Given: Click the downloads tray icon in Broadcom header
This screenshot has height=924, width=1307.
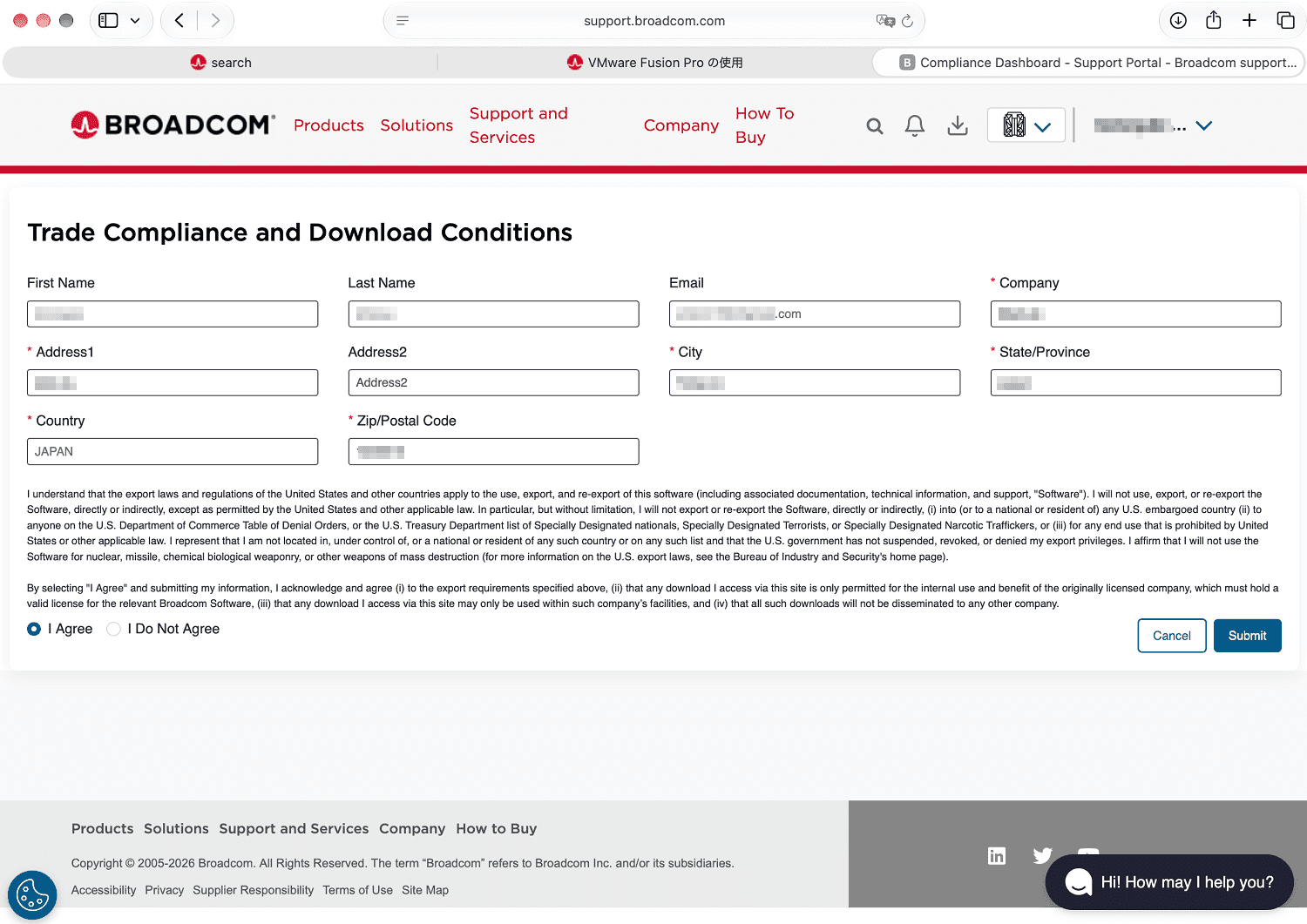Looking at the screenshot, I should (958, 126).
